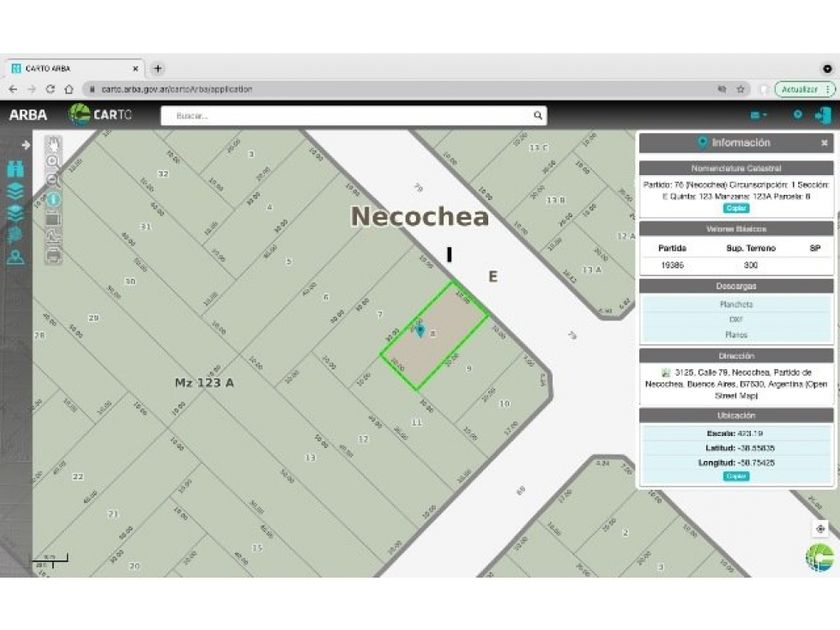Copy the Ubicación coordinates with Copiar
This screenshot has width=840, height=630.
(736, 476)
